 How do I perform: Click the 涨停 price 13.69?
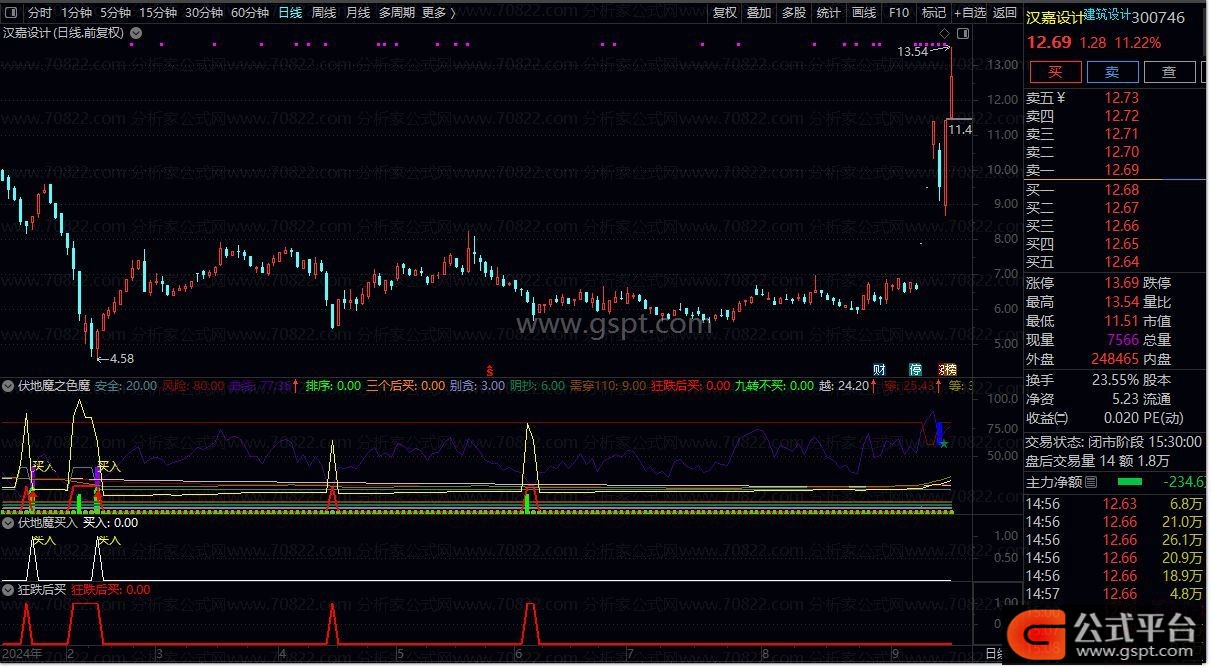pos(1122,284)
